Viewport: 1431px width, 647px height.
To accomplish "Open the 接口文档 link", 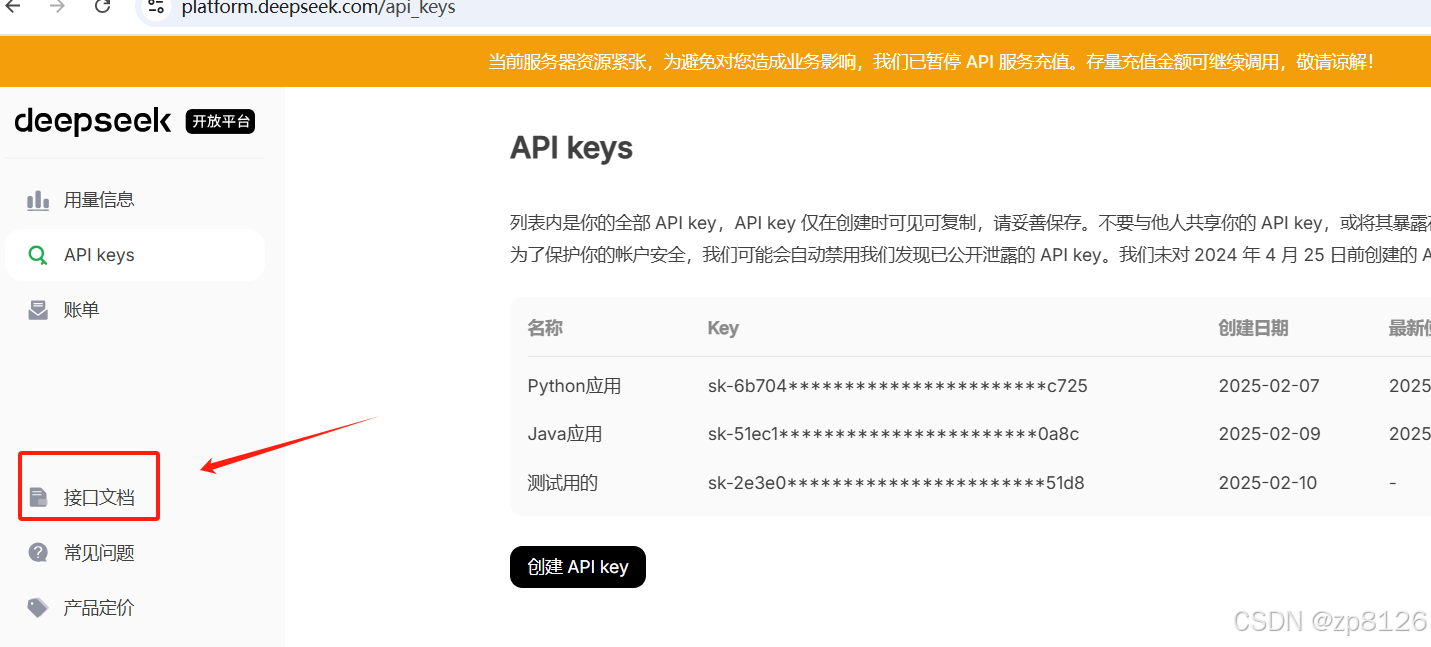I will pos(99,497).
